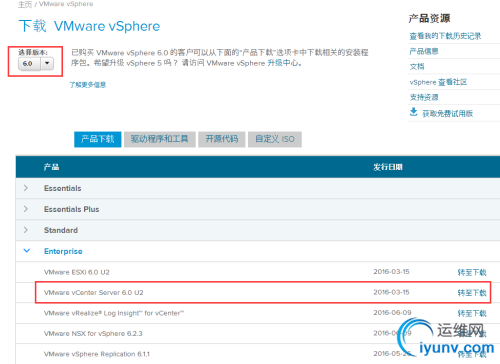The height and width of the screenshot is (364, 500).
Task: Visit the vSphere 查看社区 link
Action: pos(438,82)
